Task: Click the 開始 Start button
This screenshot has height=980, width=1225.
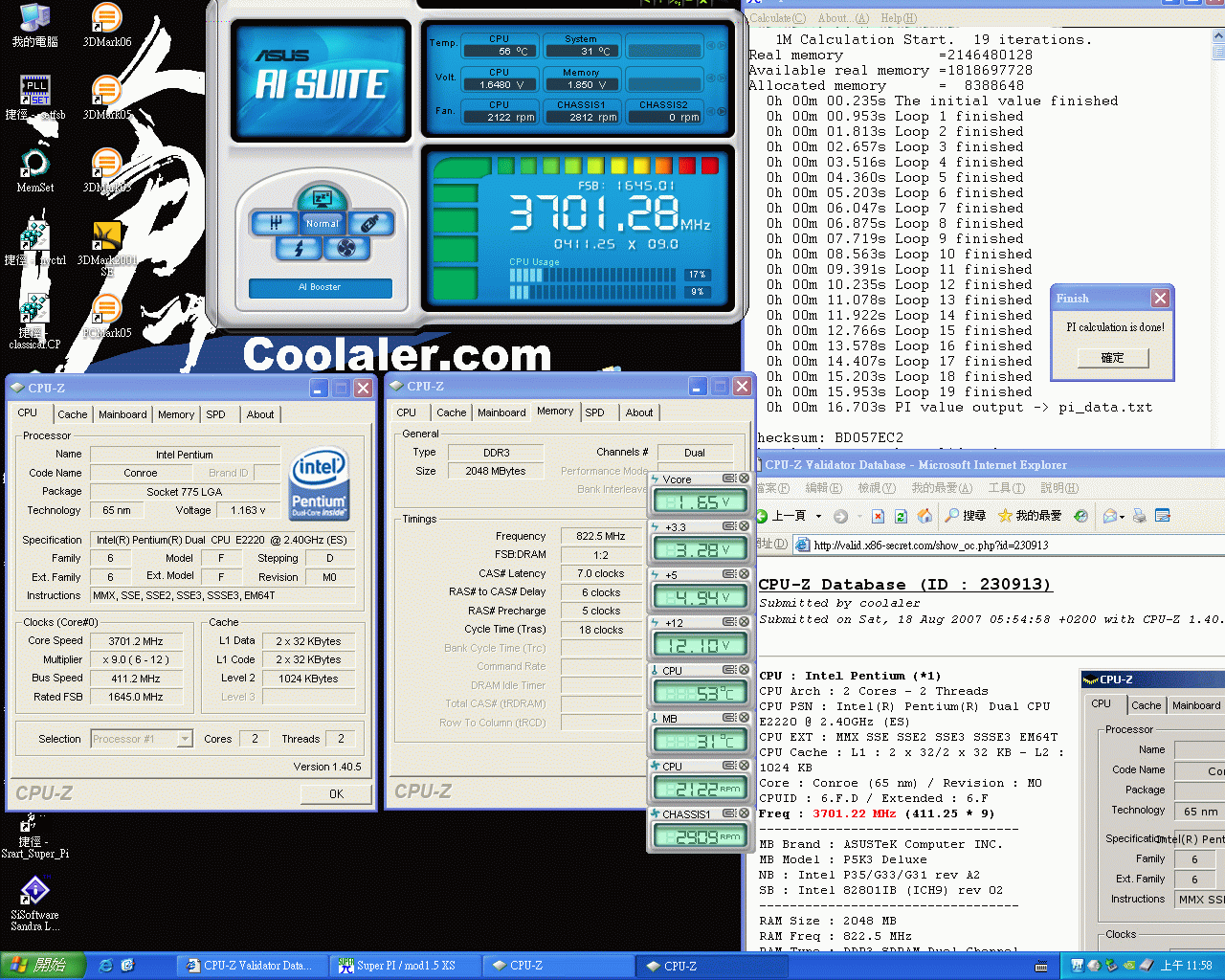Action: (x=43, y=966)
